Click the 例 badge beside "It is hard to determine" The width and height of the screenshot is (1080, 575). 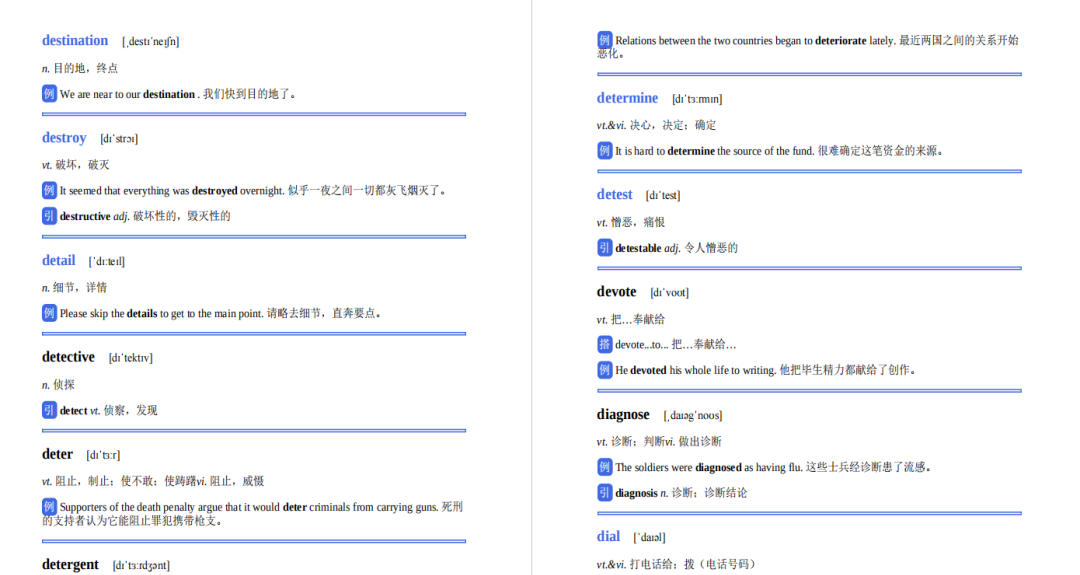click(x=604, y=151)
